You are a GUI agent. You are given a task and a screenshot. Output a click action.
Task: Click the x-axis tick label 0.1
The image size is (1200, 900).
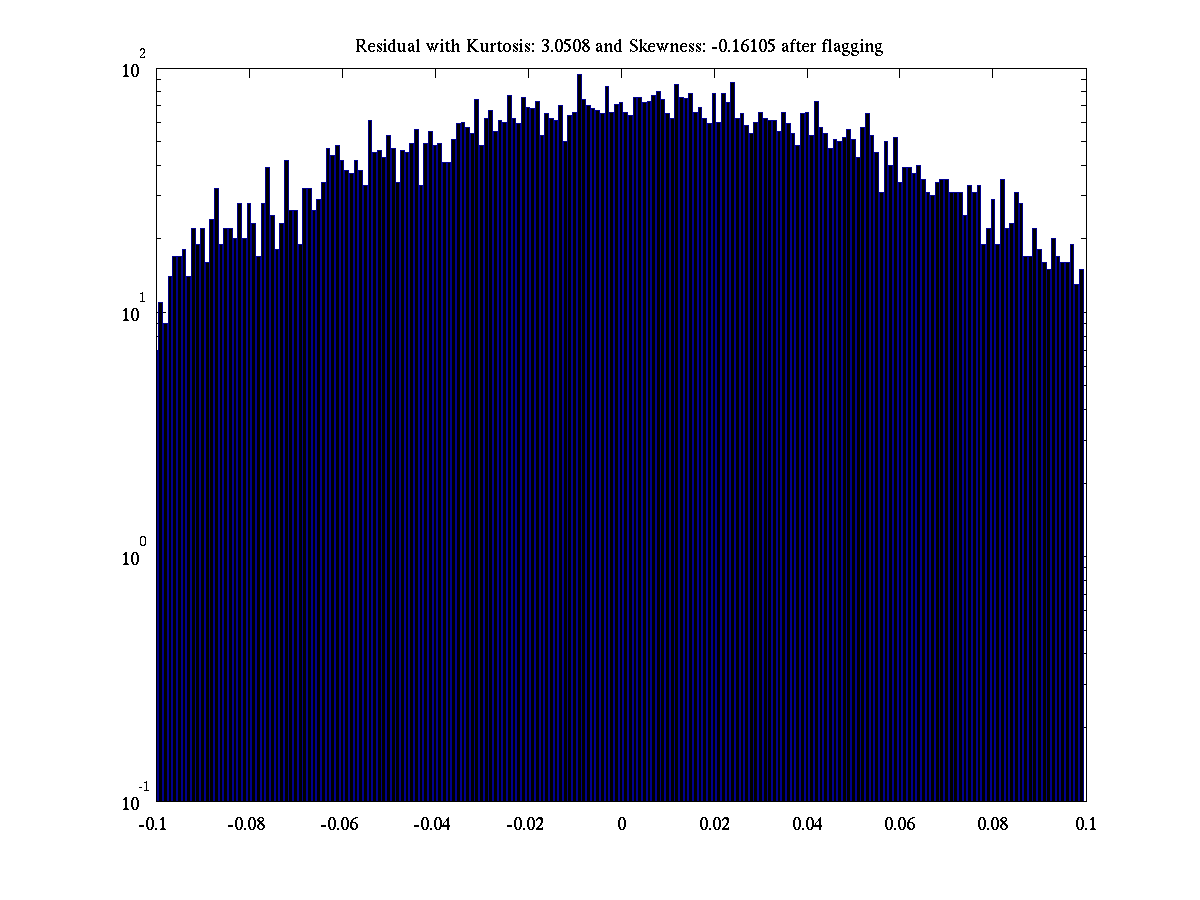[1086, 825]
